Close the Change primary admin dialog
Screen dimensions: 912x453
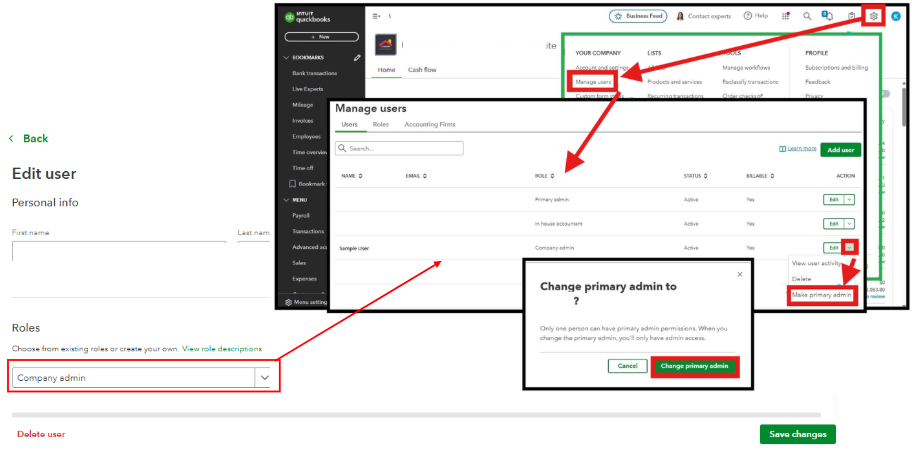coord(739,274)
